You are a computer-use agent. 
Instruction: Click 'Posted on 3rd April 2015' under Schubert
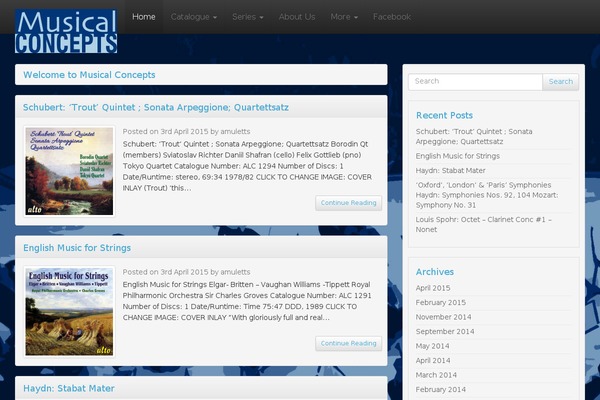click(166, 131)
